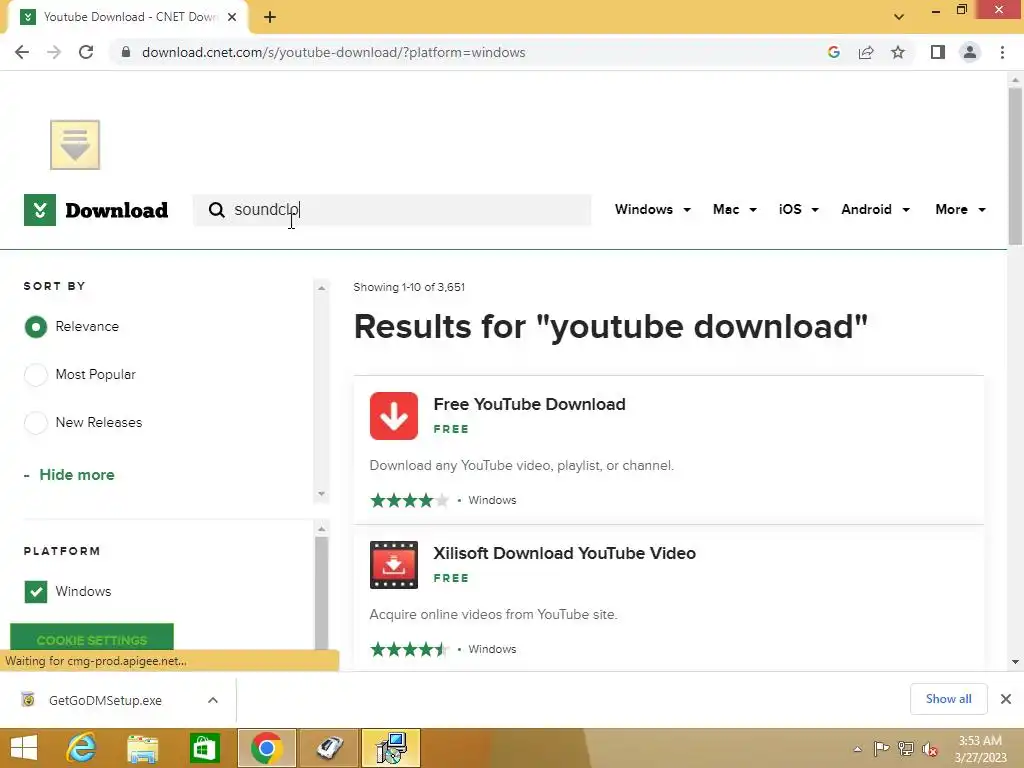This screenshot has height=768, width=1024.
Task: Click the Download site title text
Action: click(116, 210)
